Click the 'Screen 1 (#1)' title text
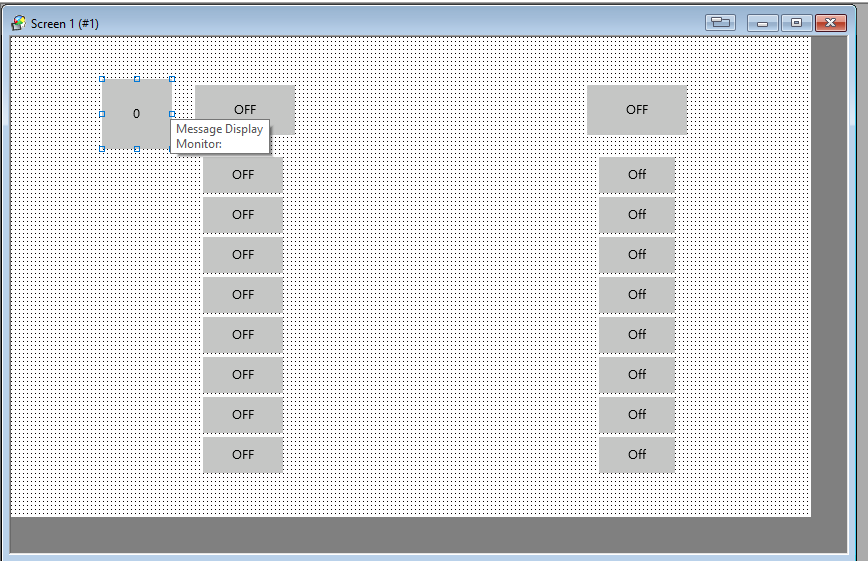The width and height of the screenshot is (868, 562). [x=64, y=24]
